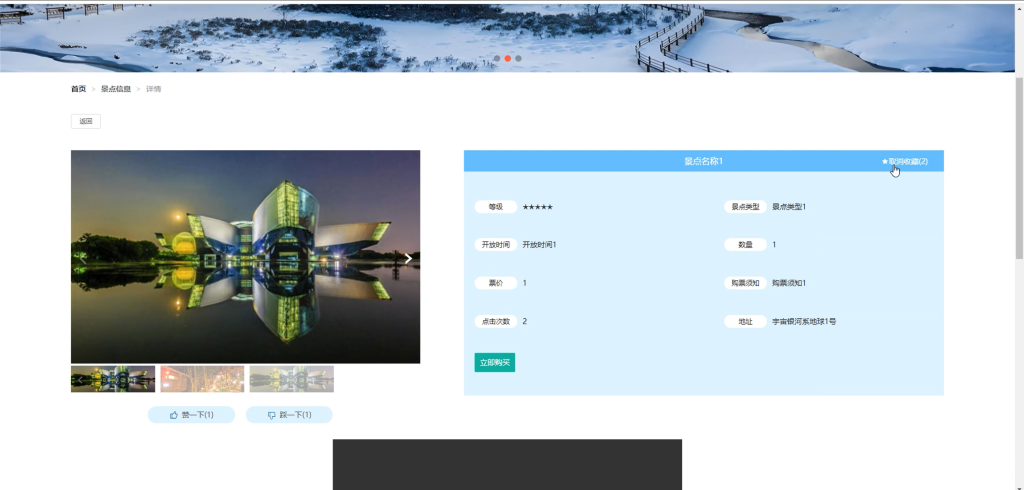
Task: Select the active orange banner dot
Action: (x=507, y=58)
